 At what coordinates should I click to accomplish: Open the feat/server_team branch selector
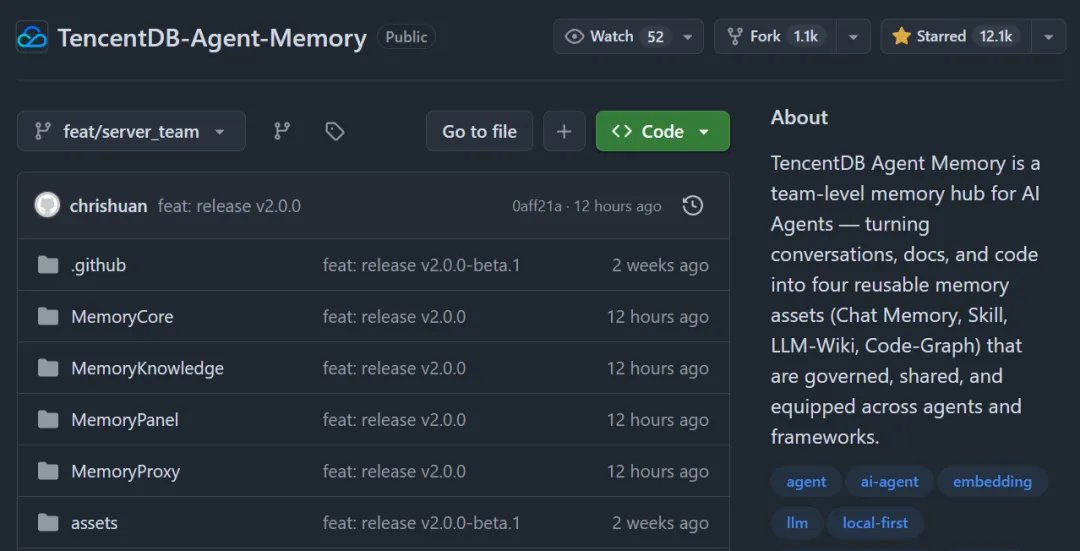(x=132, y=131)
